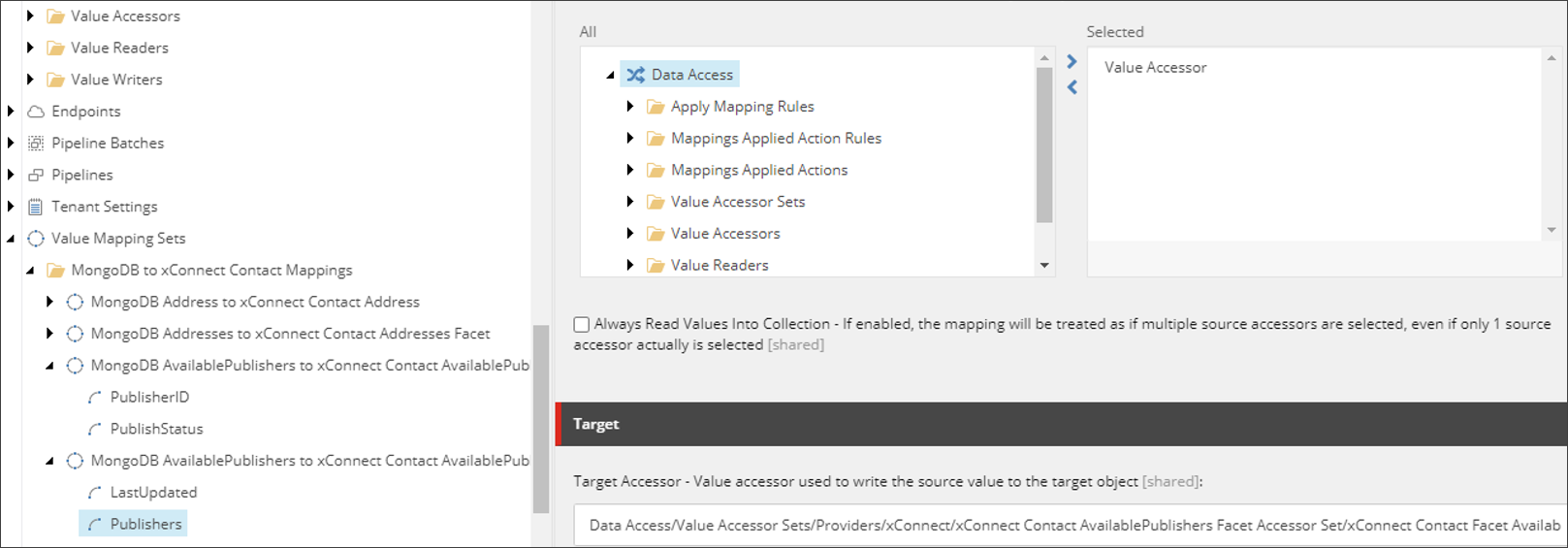Image resolution: width=1568 pixels, height=548 pixels.
Task: Enable Always Read Values Into Collection checkbox
Action: (582, 325)
